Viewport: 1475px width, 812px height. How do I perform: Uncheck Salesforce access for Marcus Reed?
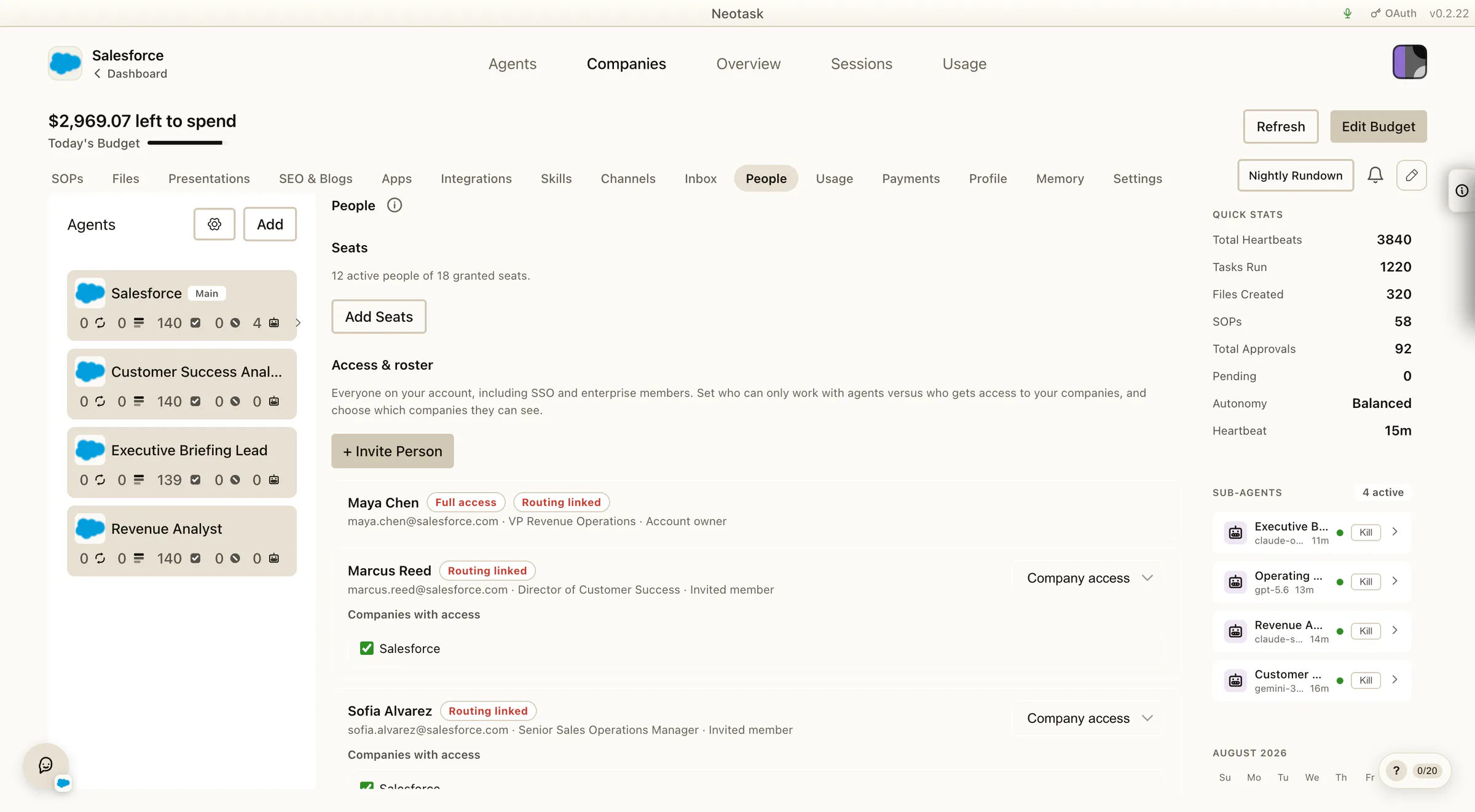click(x=367, y=648)
